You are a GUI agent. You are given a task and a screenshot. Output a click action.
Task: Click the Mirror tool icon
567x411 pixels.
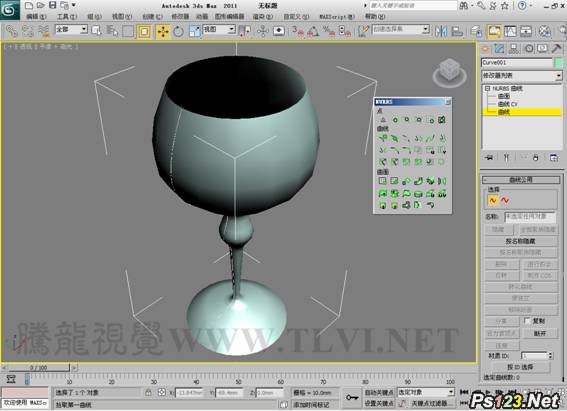pyautogui.click(x=441, y=31)
